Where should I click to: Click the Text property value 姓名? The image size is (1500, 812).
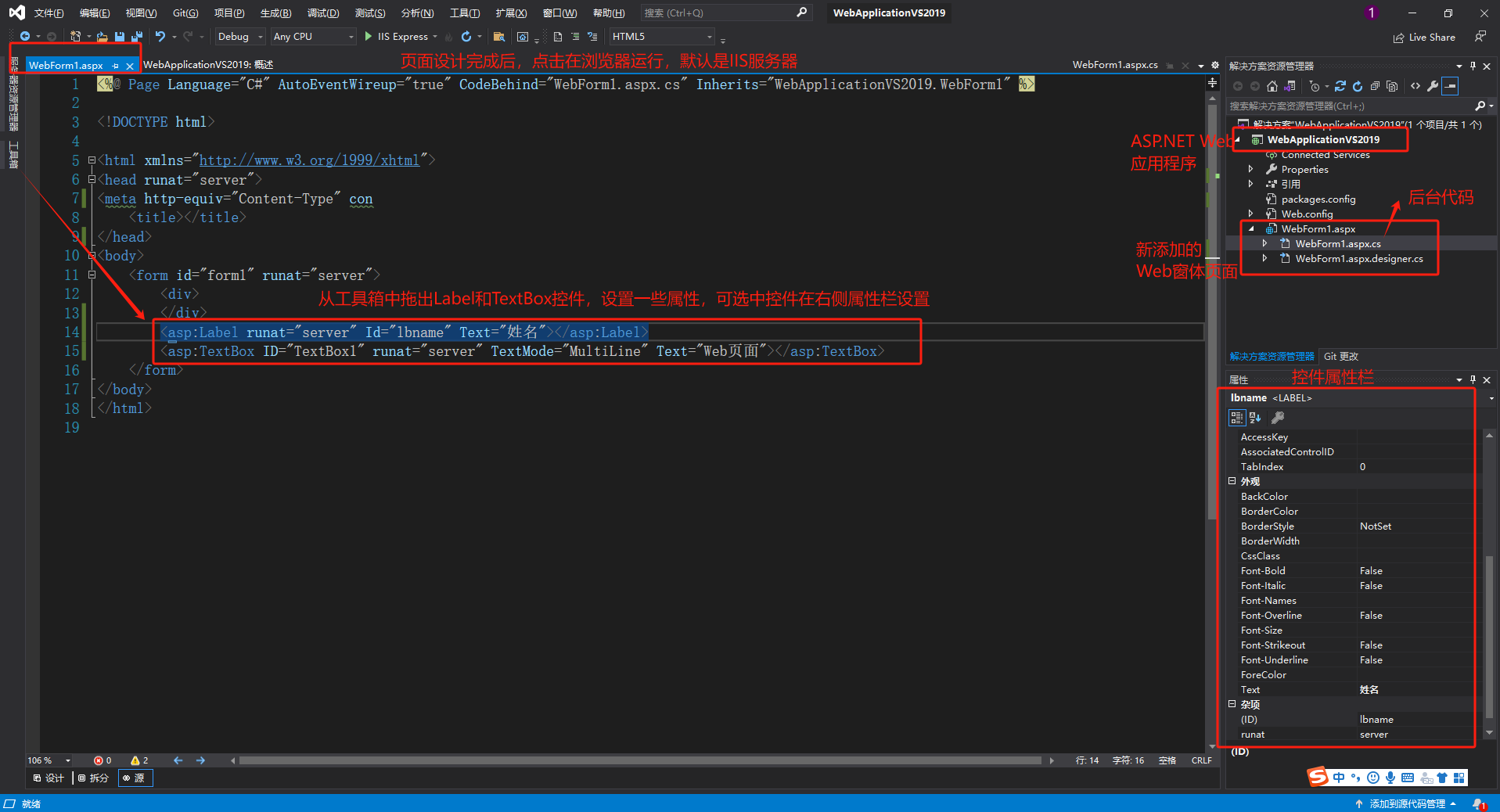(x=1369, y=690)
